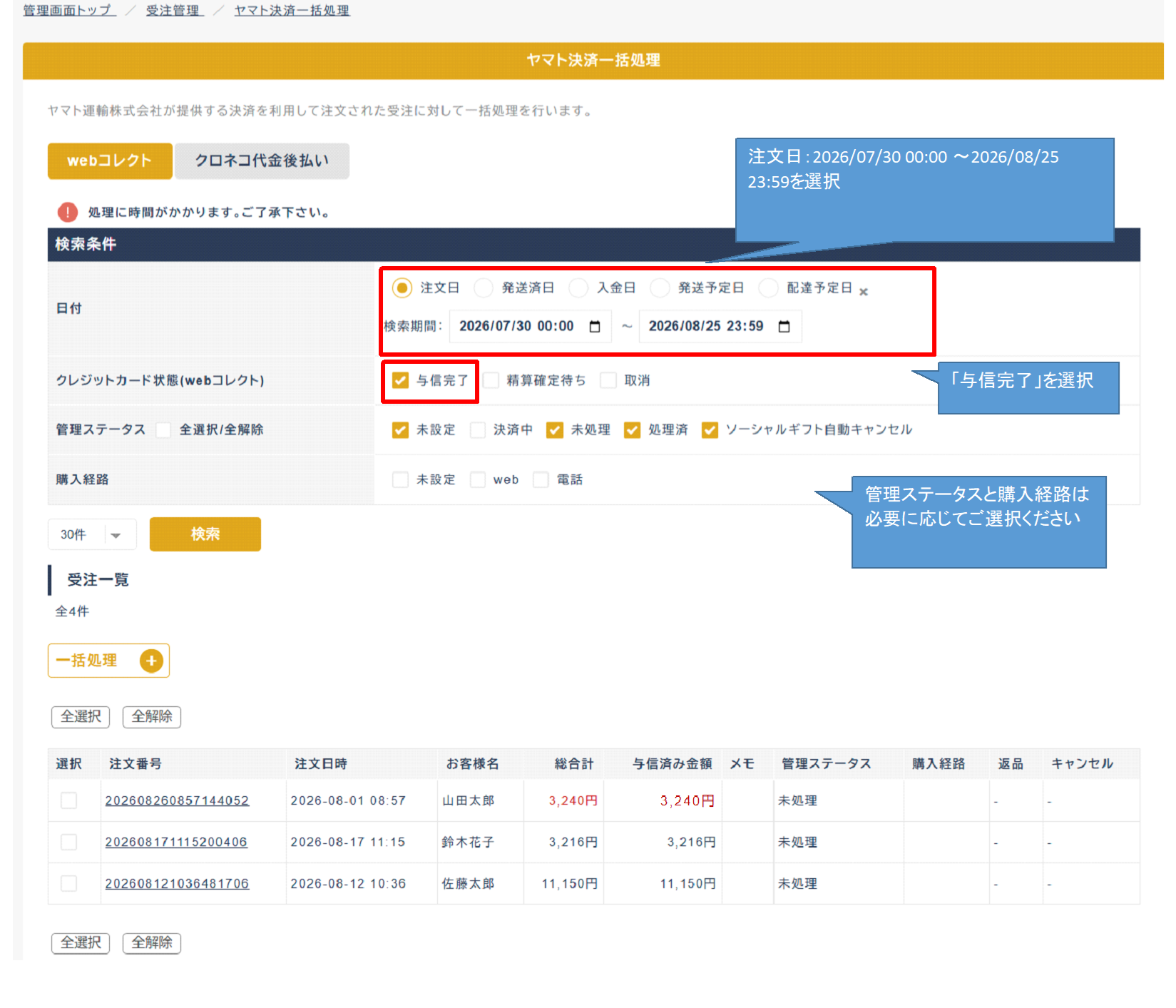1176x1008 pixels.
Task: Click the lower 全選択 button below the table
Action: pos(81,943)
